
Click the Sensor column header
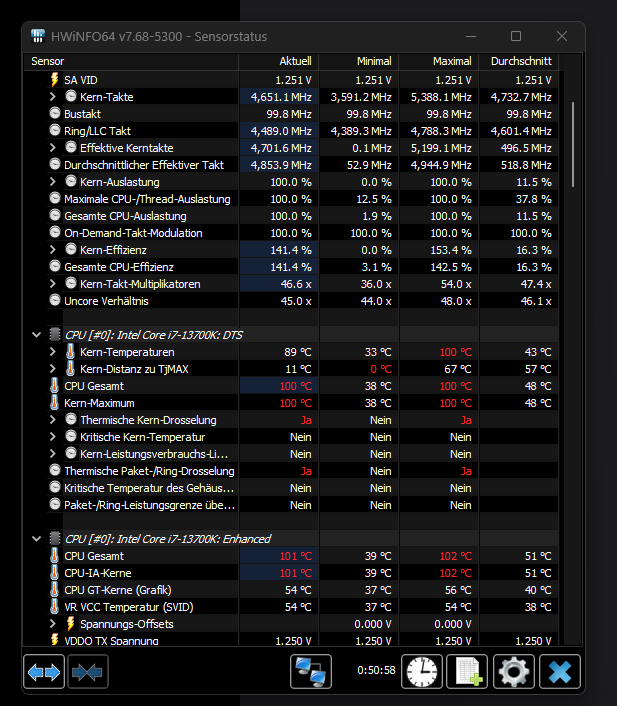click(131, 61)
